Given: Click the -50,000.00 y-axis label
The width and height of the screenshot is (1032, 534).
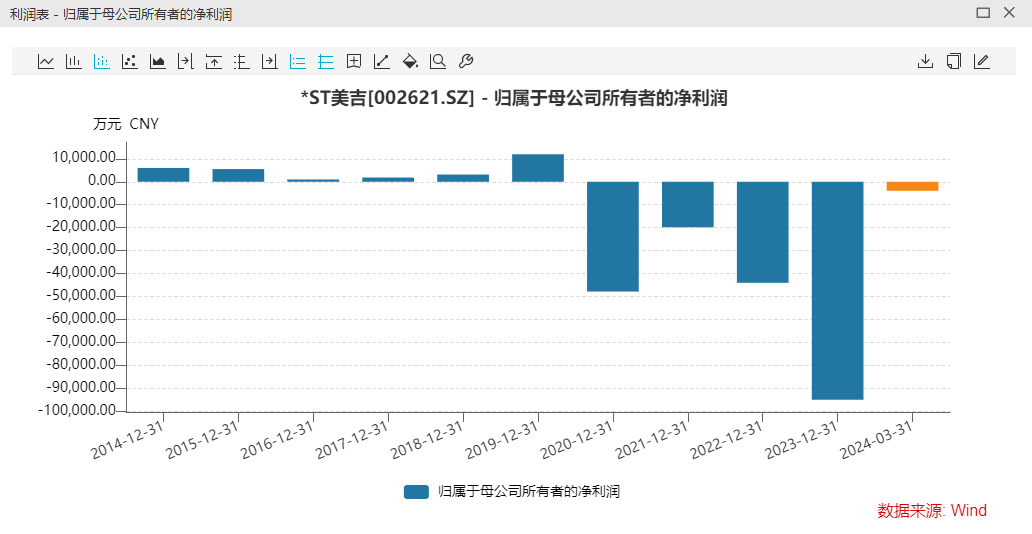Looking at the screenshot, I should (x=81, y=295).
